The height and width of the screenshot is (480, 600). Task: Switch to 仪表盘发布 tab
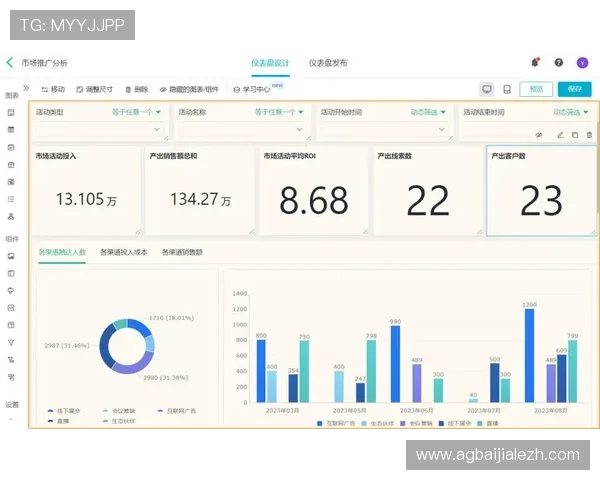click(328, 63)
